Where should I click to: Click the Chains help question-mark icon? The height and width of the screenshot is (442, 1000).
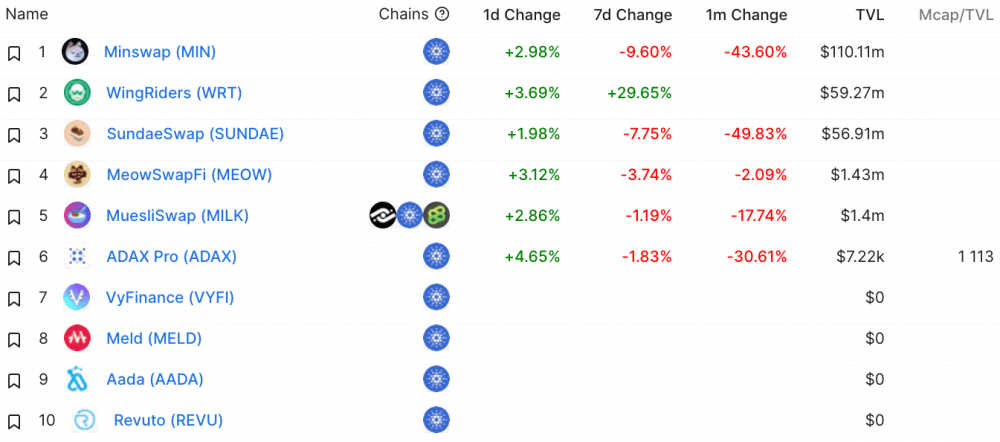[x=442, y=14]
